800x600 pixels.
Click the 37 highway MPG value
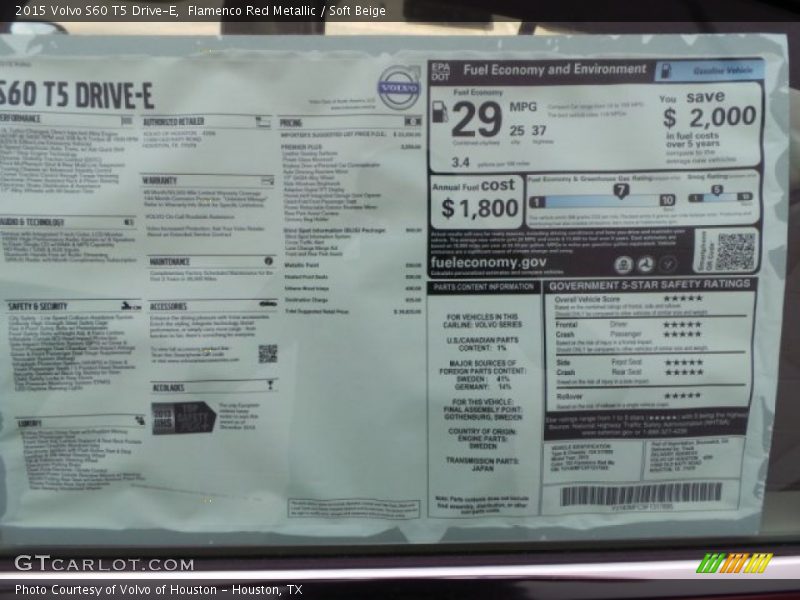click(539, 131)
